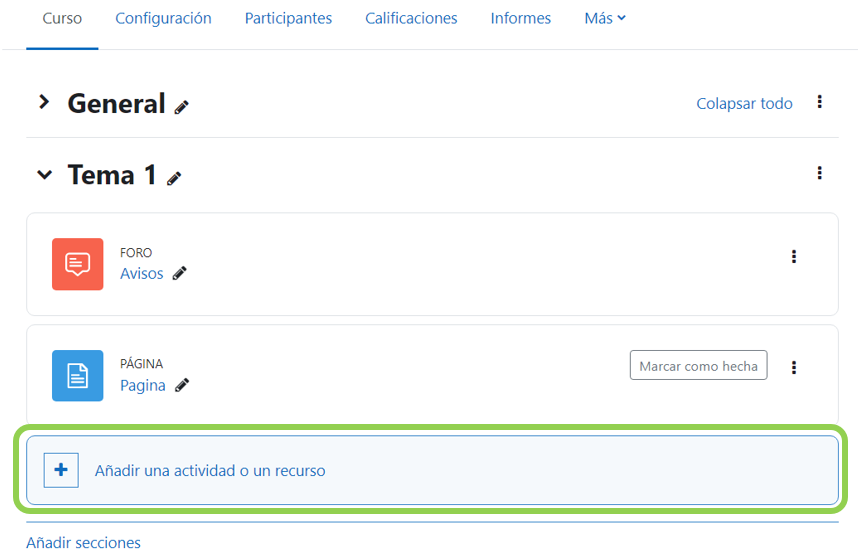Open the Más dropdown menu
The image size is (858, 556).
(x=604, y=18)
